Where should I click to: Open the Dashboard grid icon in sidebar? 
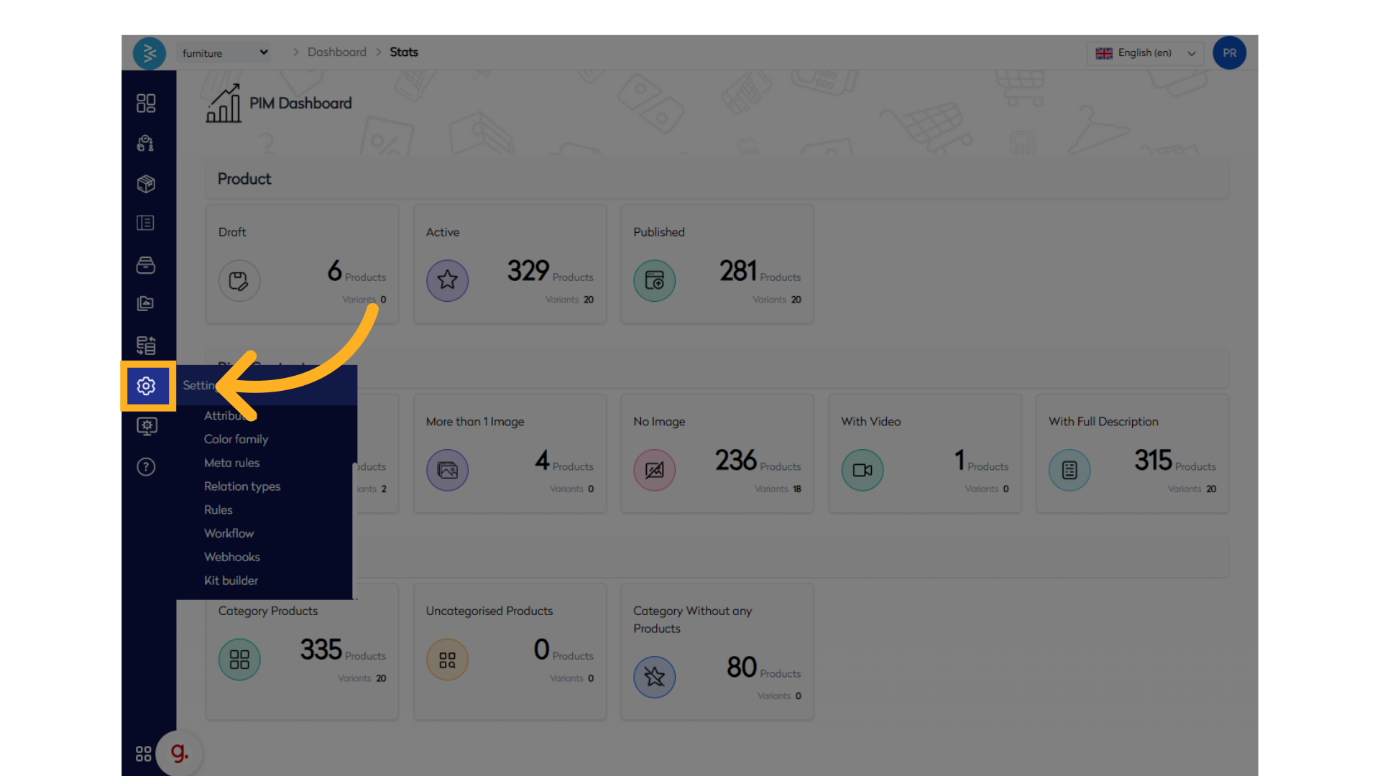(146, 103)
